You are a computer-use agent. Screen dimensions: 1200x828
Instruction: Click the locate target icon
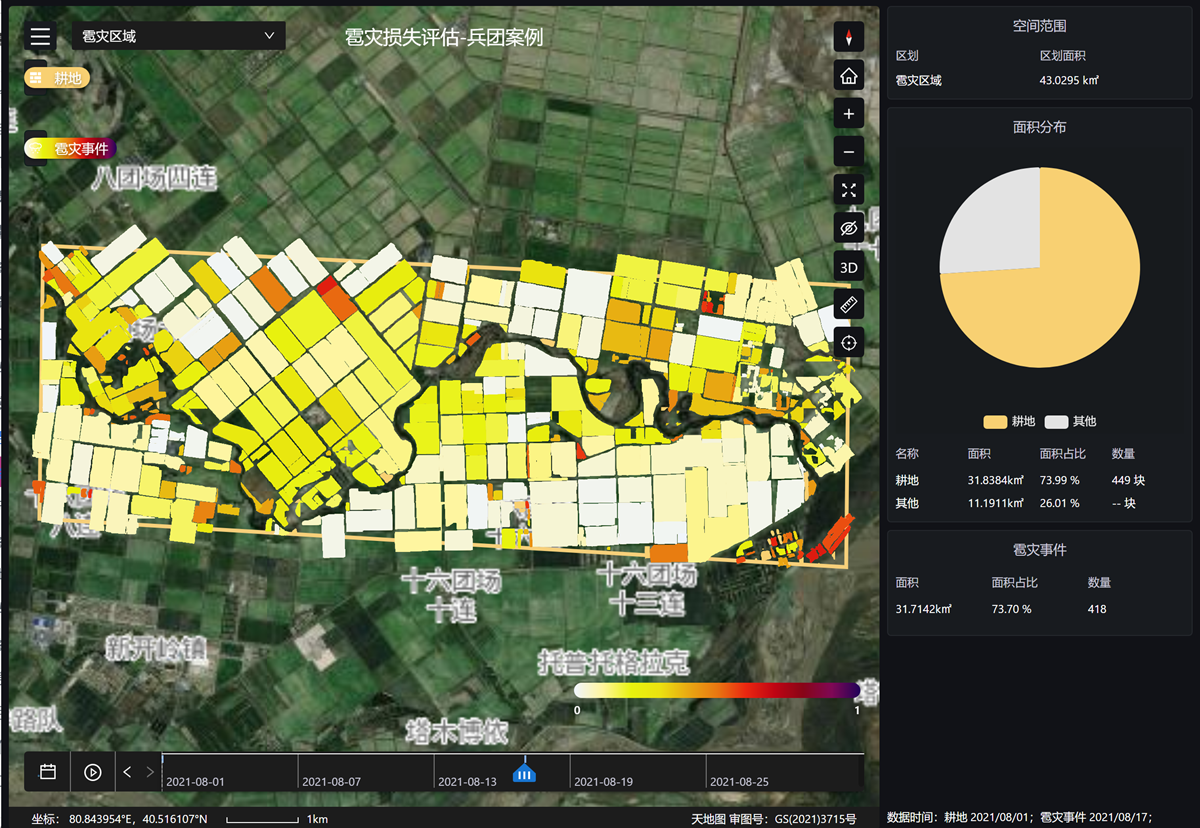pos(849,343)
